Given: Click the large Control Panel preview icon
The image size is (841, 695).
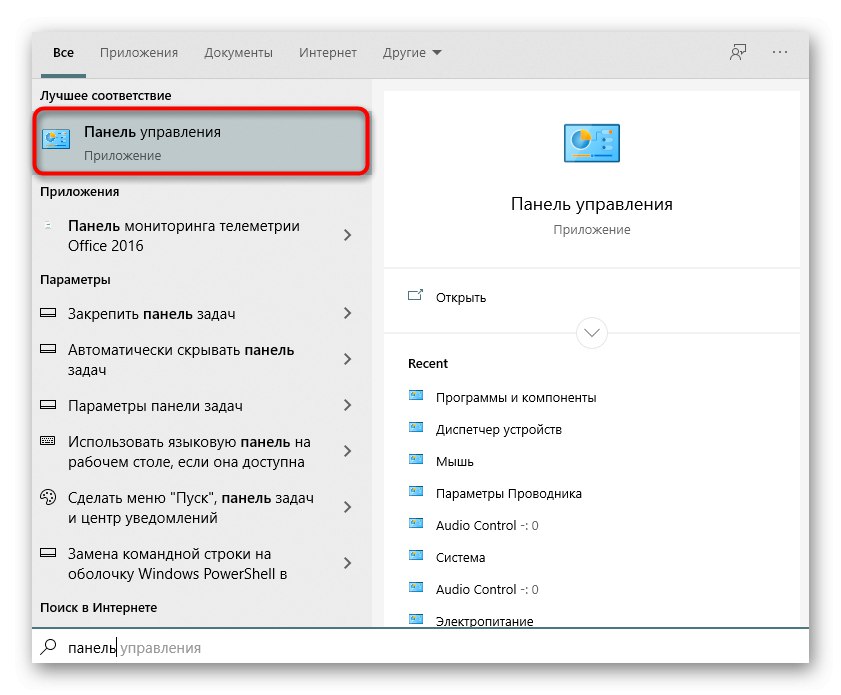Looking at the screenshot, I should [x=592, y=144].
